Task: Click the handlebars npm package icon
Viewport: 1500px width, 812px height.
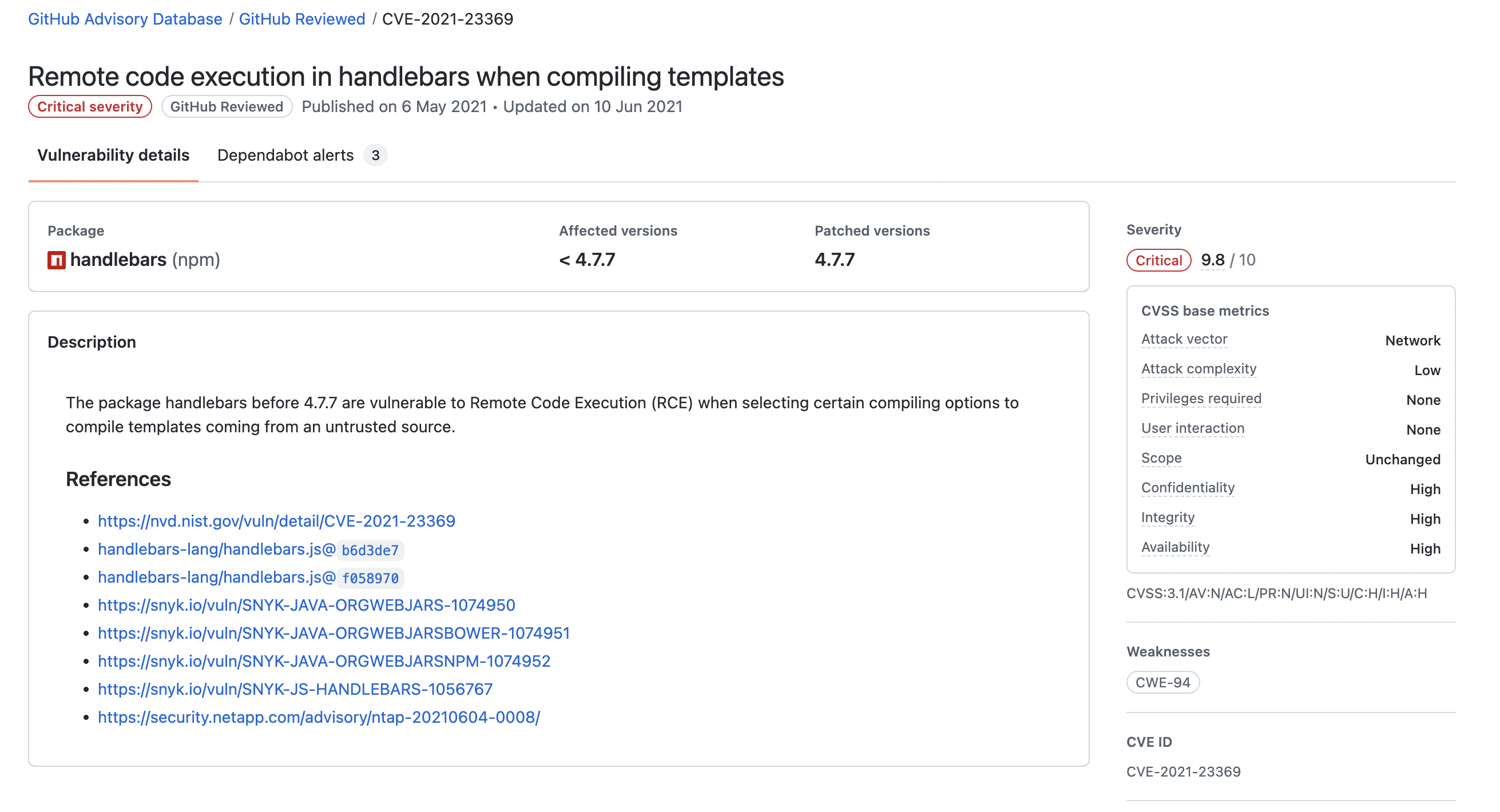Action: (57, 260)
